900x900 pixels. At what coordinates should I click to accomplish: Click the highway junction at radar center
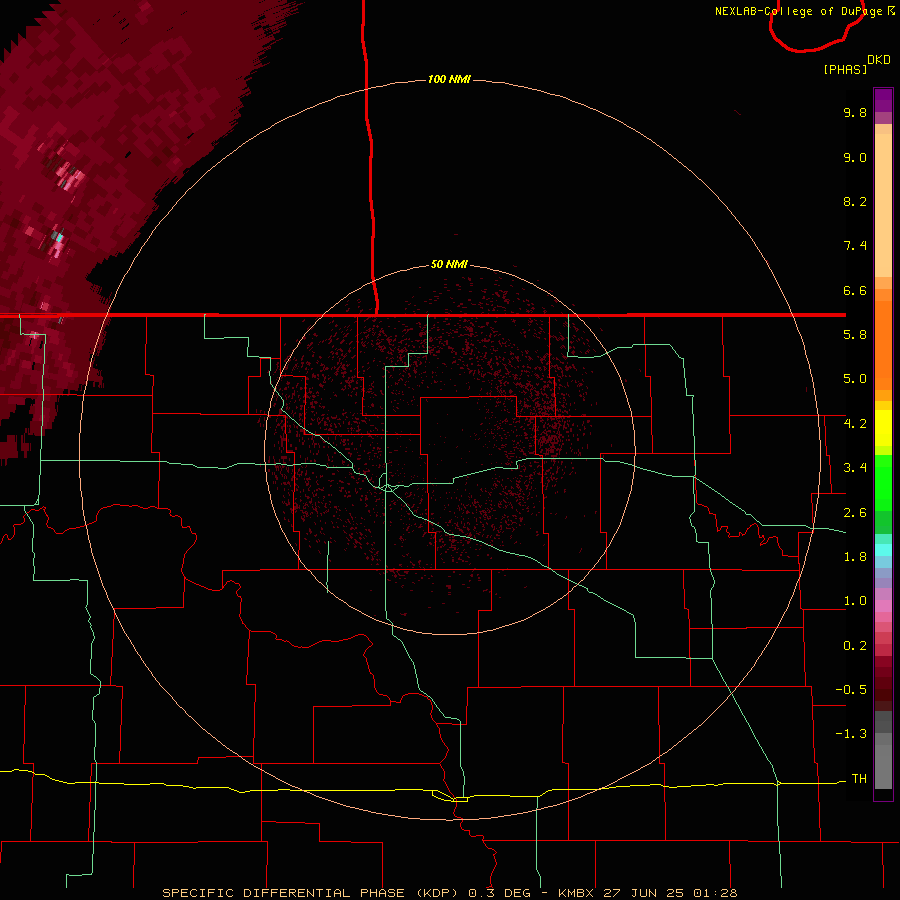click(388, 487)
